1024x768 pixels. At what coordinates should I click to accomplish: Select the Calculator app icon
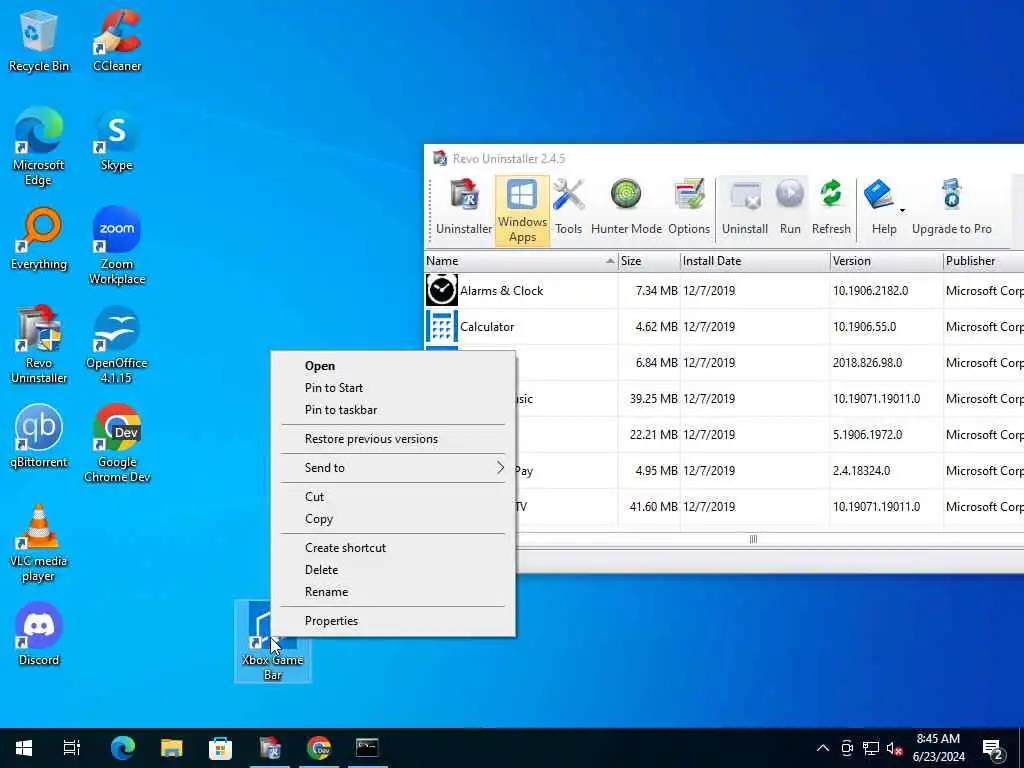click(x=441, y=326)
